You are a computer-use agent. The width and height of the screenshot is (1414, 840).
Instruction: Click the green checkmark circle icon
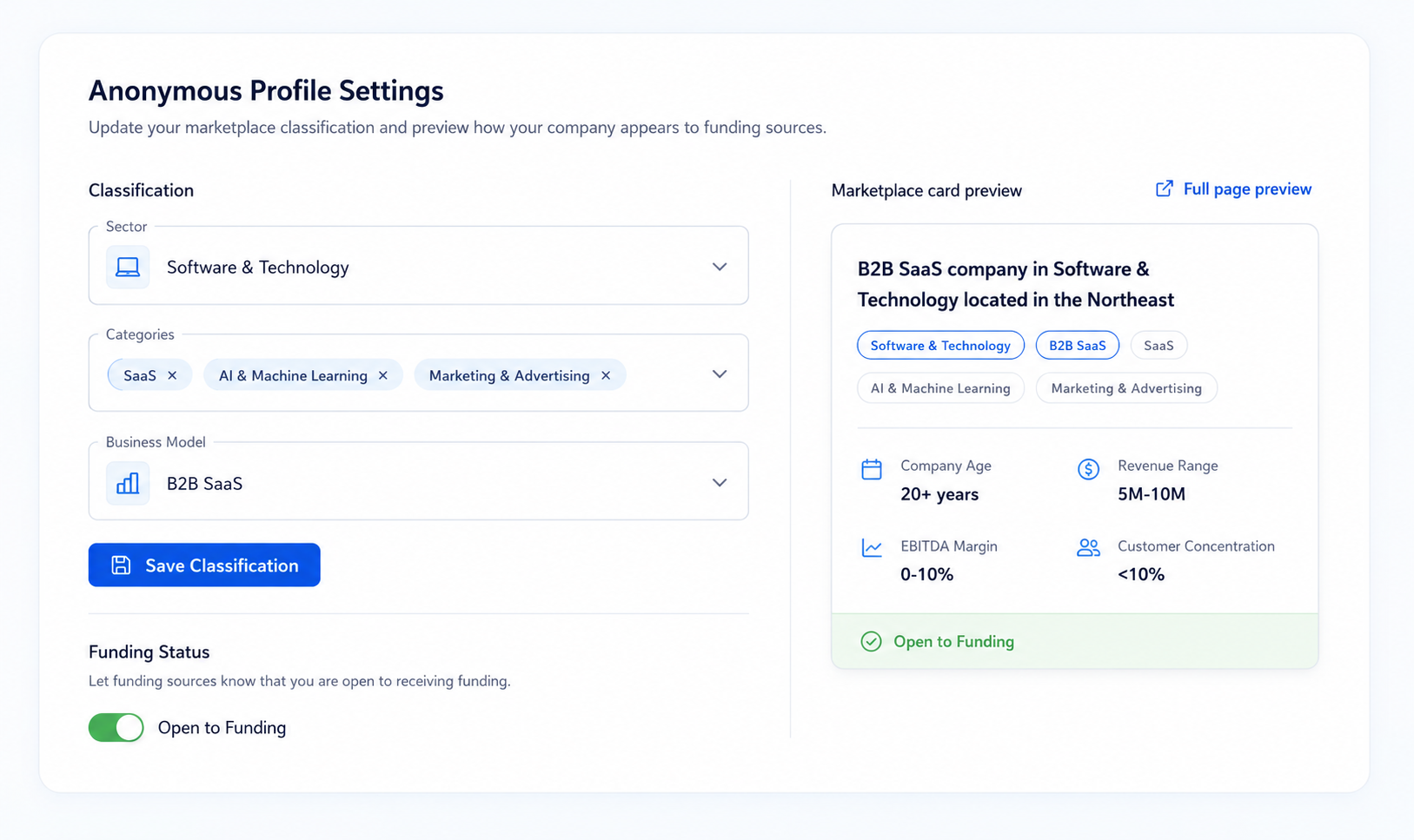(x=871, y=641)
